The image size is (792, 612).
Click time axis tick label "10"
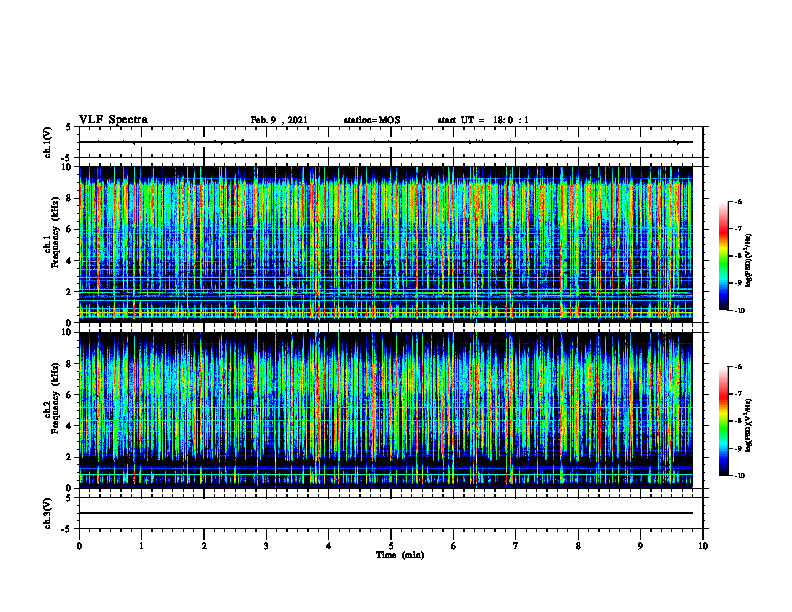(x=703, y=546)
